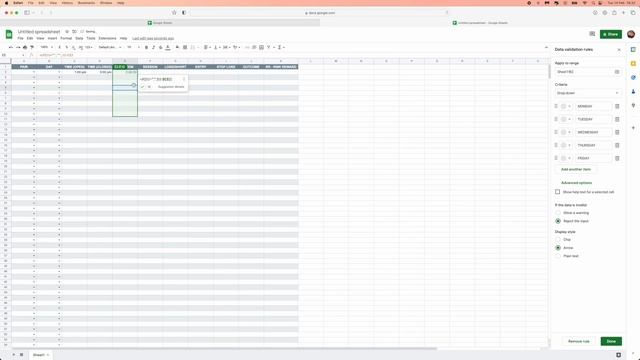This screenshot has height=360, width=640.
Task: Open the Insert menu
Action: tap(52, 38)
